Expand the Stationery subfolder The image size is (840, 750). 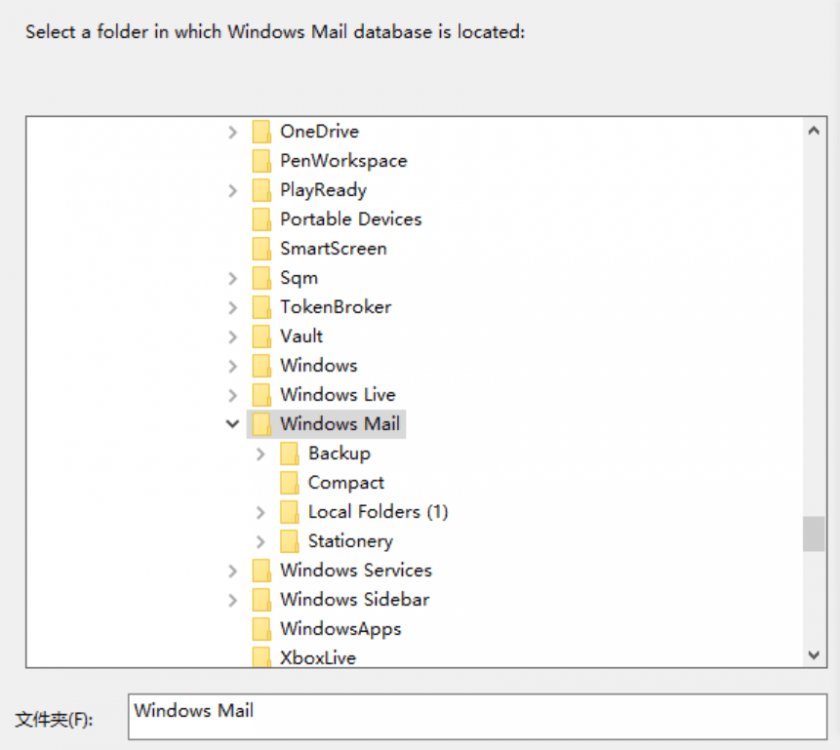click(x=260, y=541)
